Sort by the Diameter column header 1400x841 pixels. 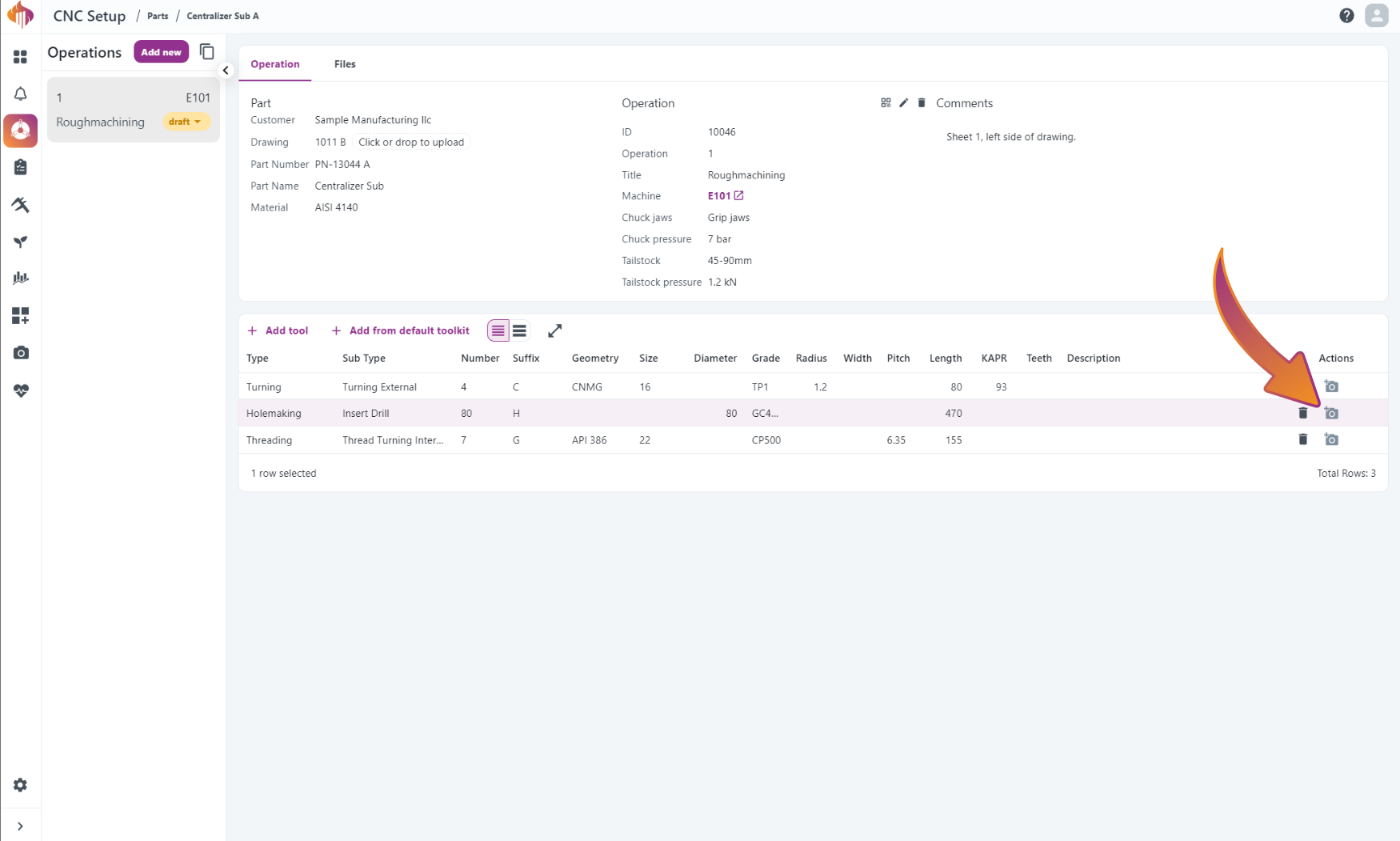[715, 358]
